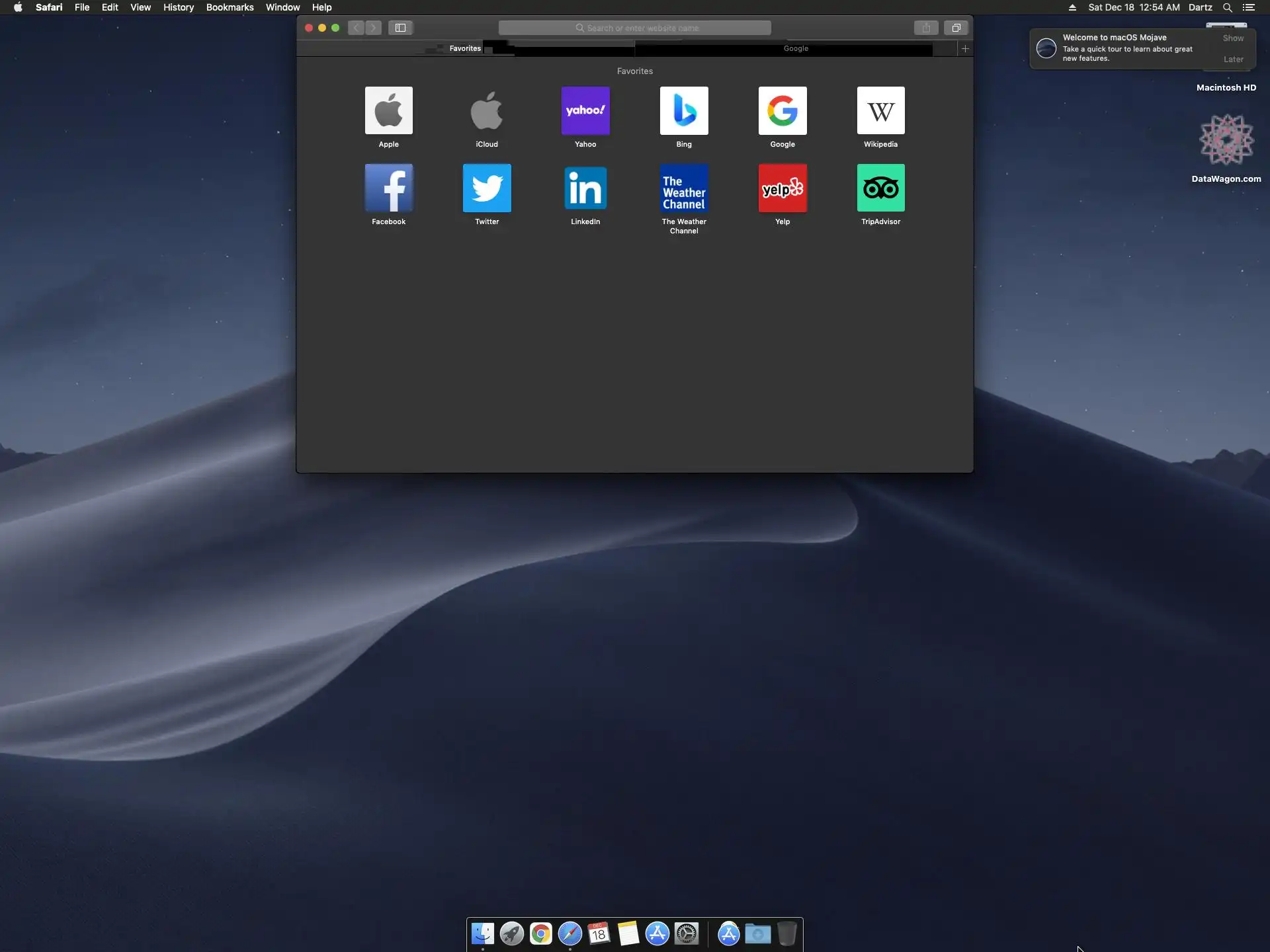
Task: Show the tab overview
Action: (x=956, y=28)
